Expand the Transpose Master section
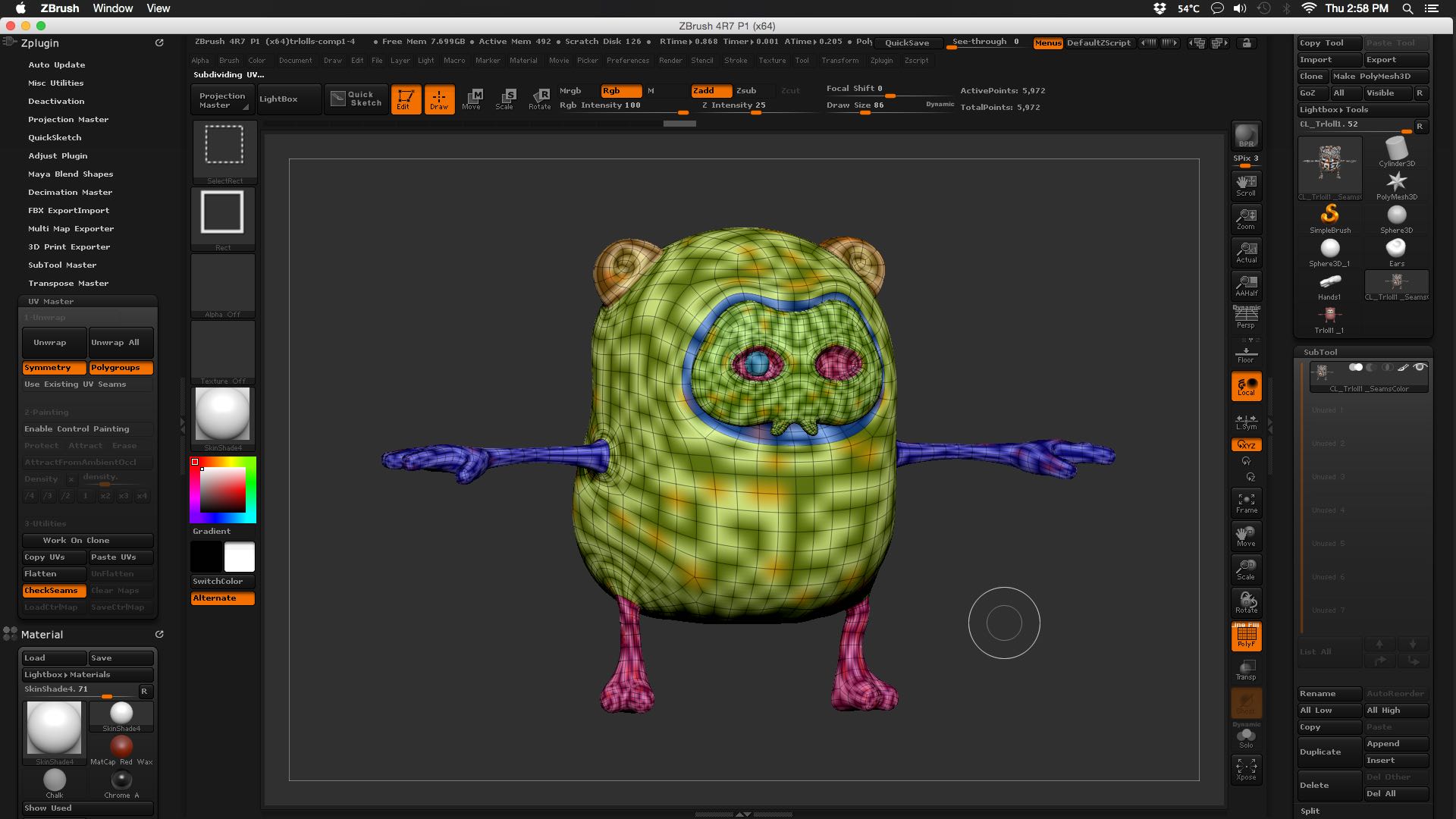 pyautogui.click(x=68, y=283)
